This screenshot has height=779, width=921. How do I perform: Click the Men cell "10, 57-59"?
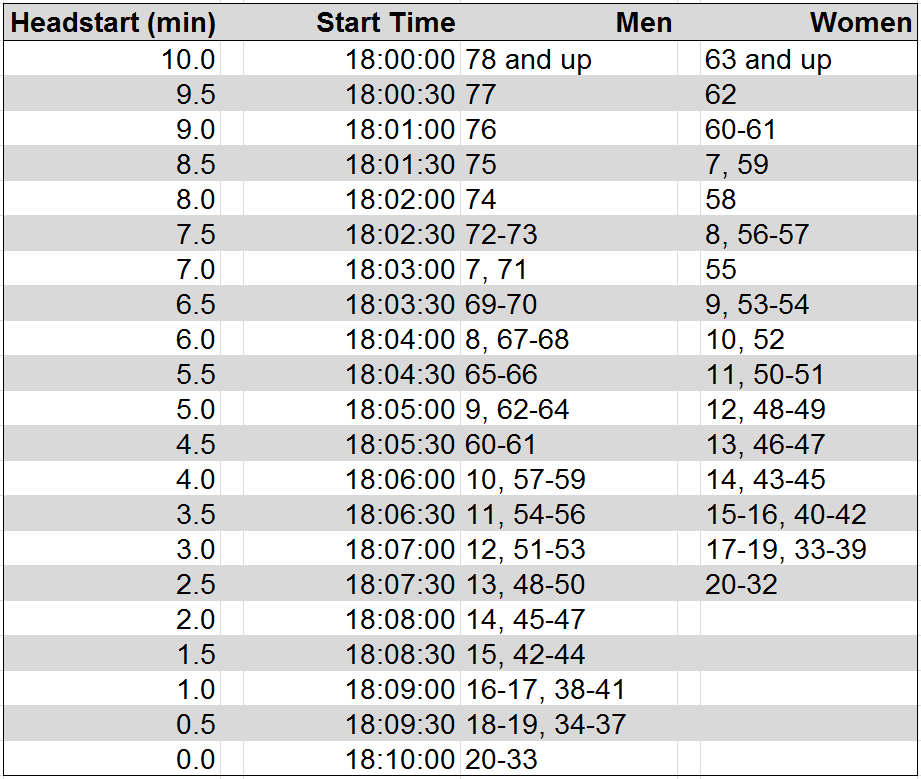pyautogui.click(x=526, y=480)
